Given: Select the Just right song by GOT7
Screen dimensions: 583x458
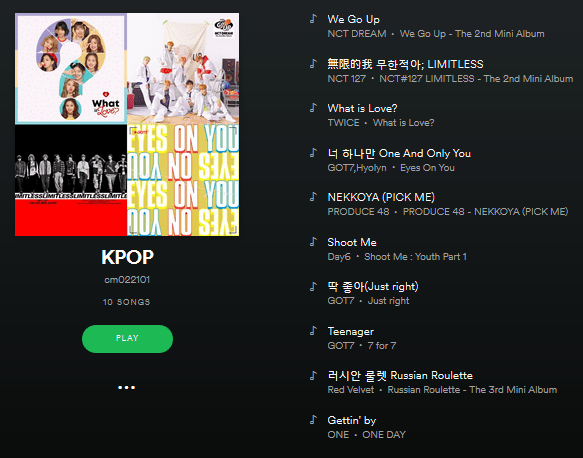Looking at the screenshot, I should pos(373,287).
